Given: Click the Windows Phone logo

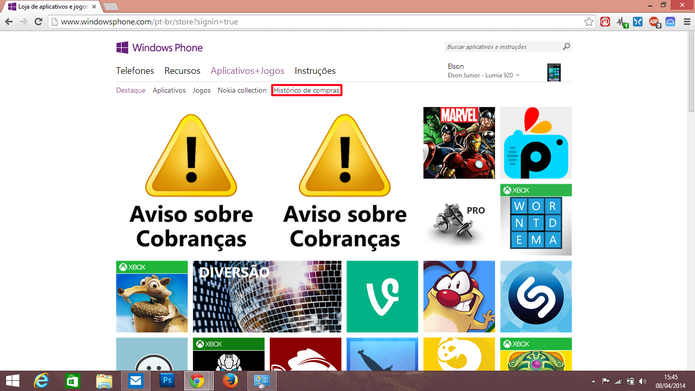Looking at the screenshot, I should tap(159, 47).
